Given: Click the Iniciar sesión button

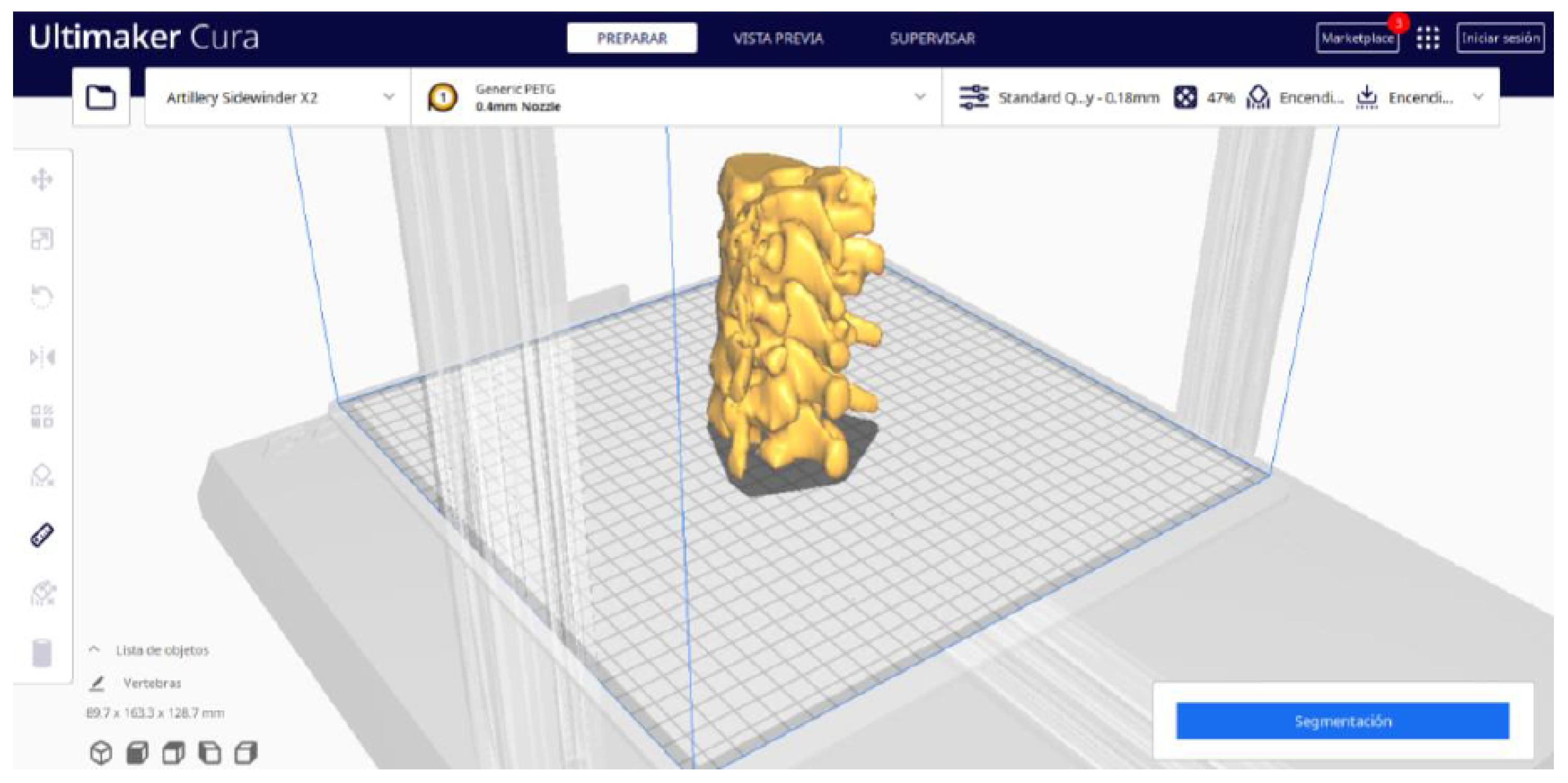Looking at the screenshot, I should point(1500,38).
